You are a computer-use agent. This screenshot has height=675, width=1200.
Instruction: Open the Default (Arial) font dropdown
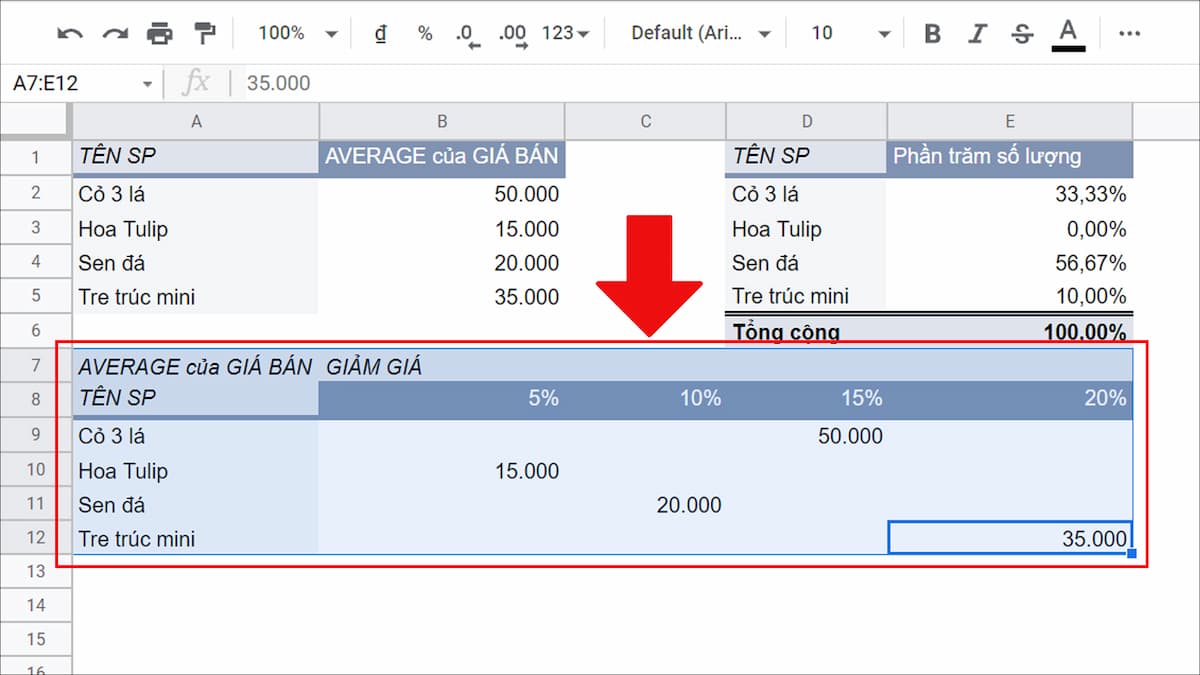(x=700, y=34)
